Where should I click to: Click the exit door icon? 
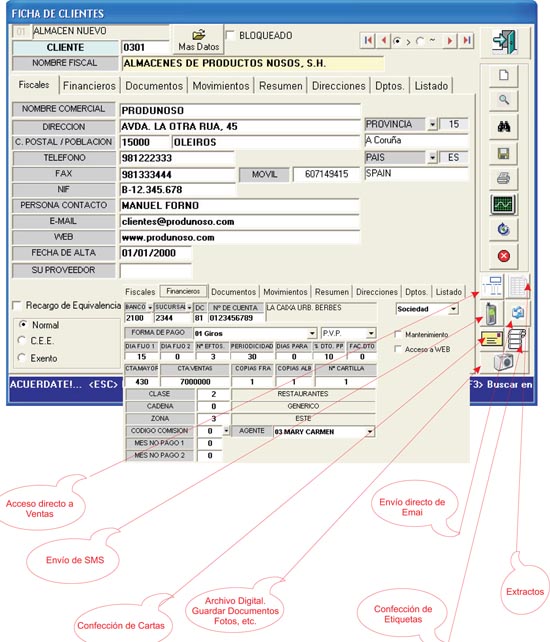coord(505,42)
